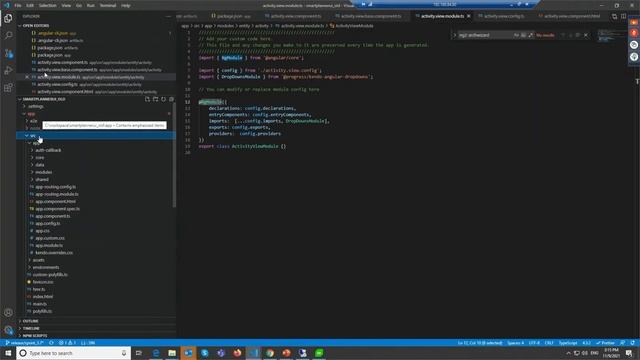Viewport: 640px width, 360px height.
Task: Open the Explorer view in activity bar
Action: click(8, 18)
